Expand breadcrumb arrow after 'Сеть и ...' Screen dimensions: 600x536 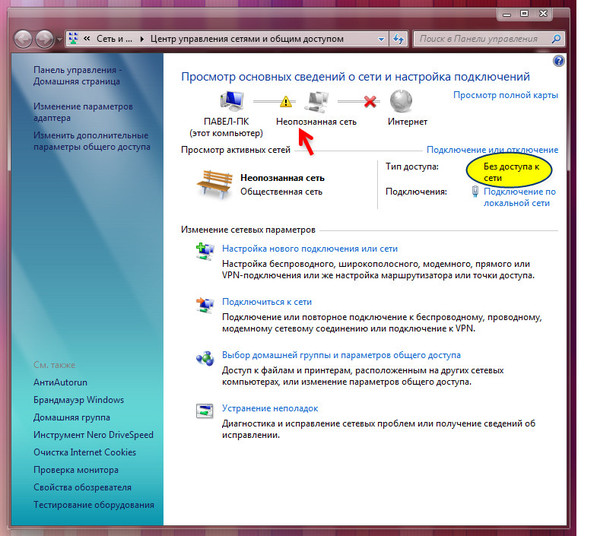pos(142,39)
